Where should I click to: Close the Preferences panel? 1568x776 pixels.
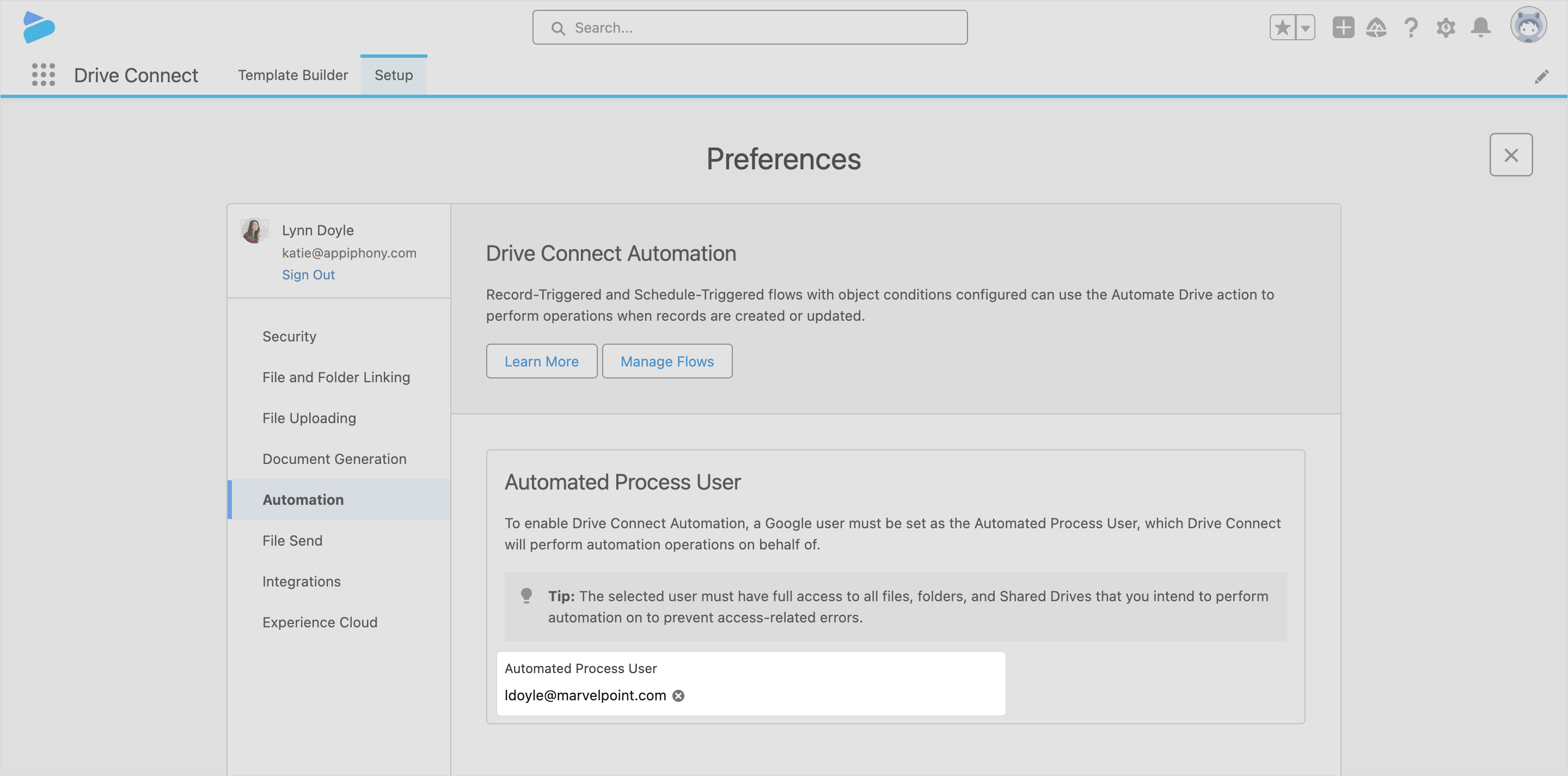(1510, 155)
